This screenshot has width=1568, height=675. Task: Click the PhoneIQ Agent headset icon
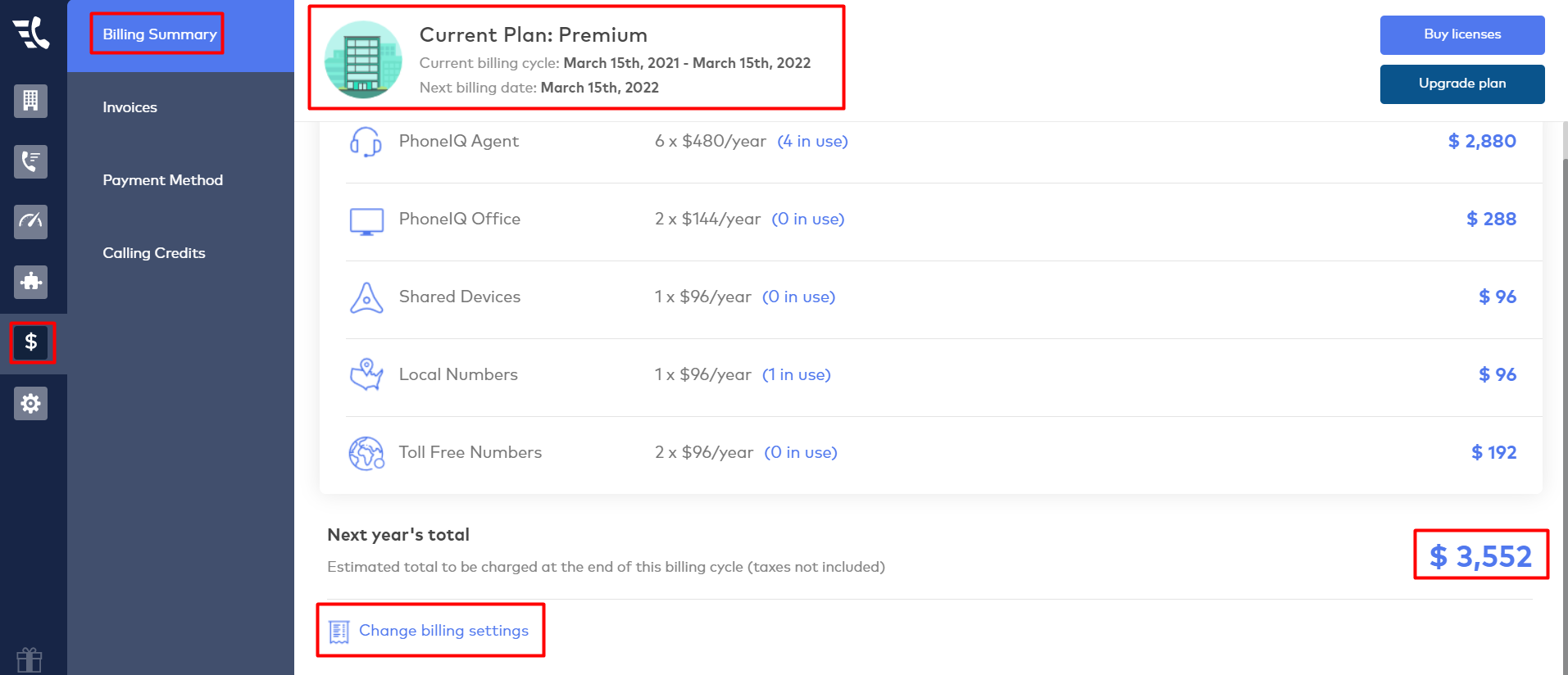[366, 142]
